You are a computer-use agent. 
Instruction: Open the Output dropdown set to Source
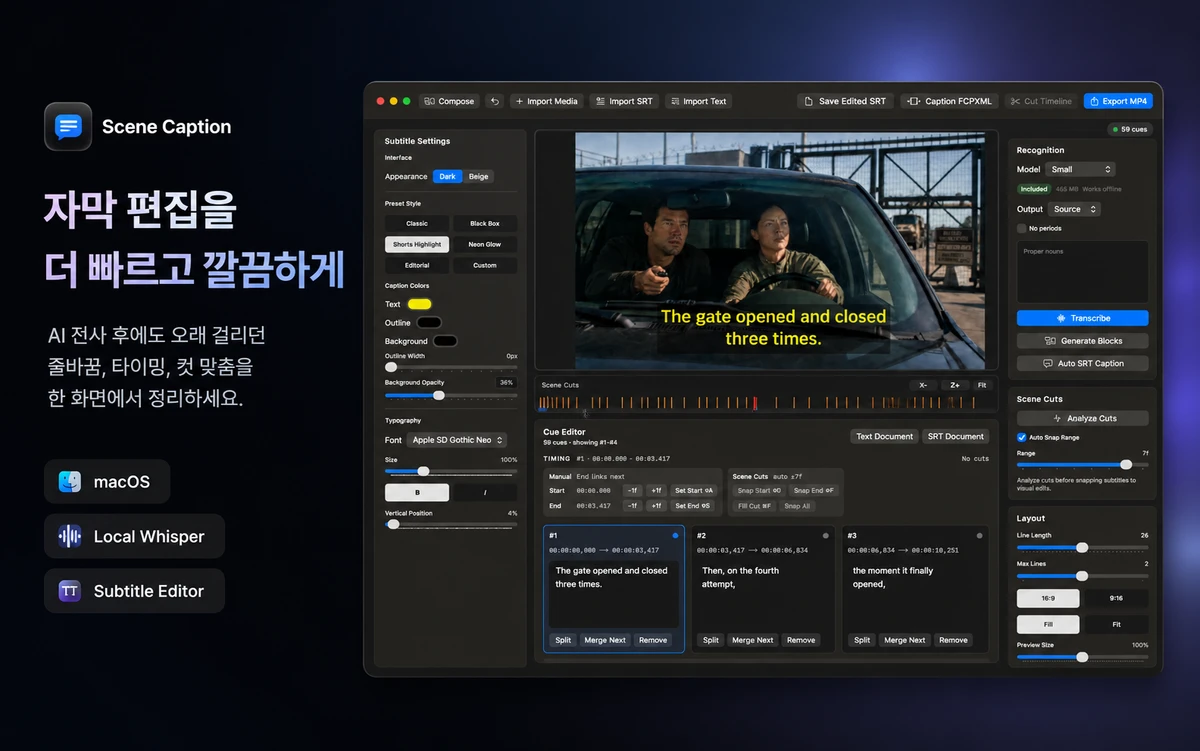coord(1075,209)
